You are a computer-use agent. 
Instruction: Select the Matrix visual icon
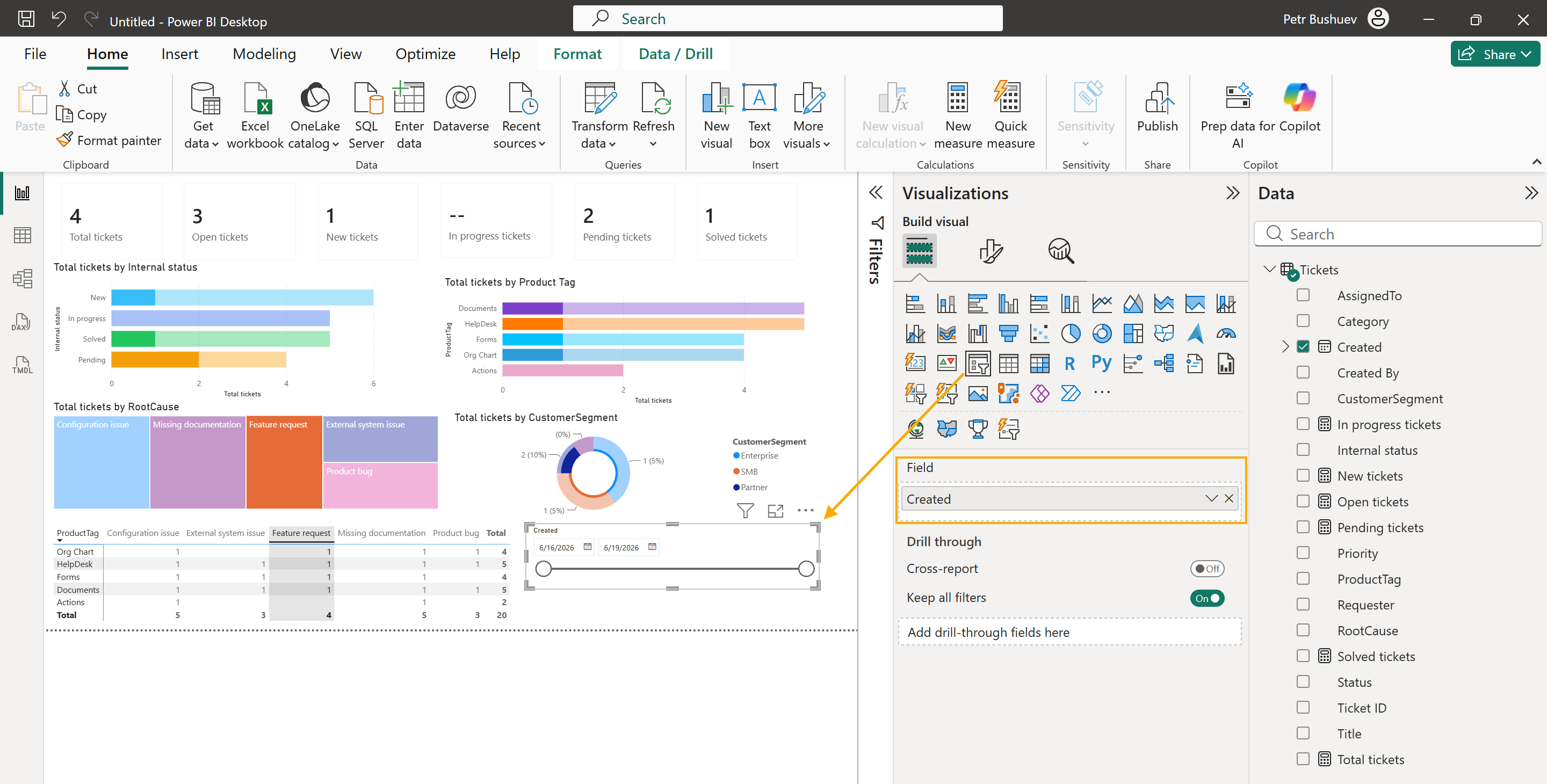[x=1039, y=364]
